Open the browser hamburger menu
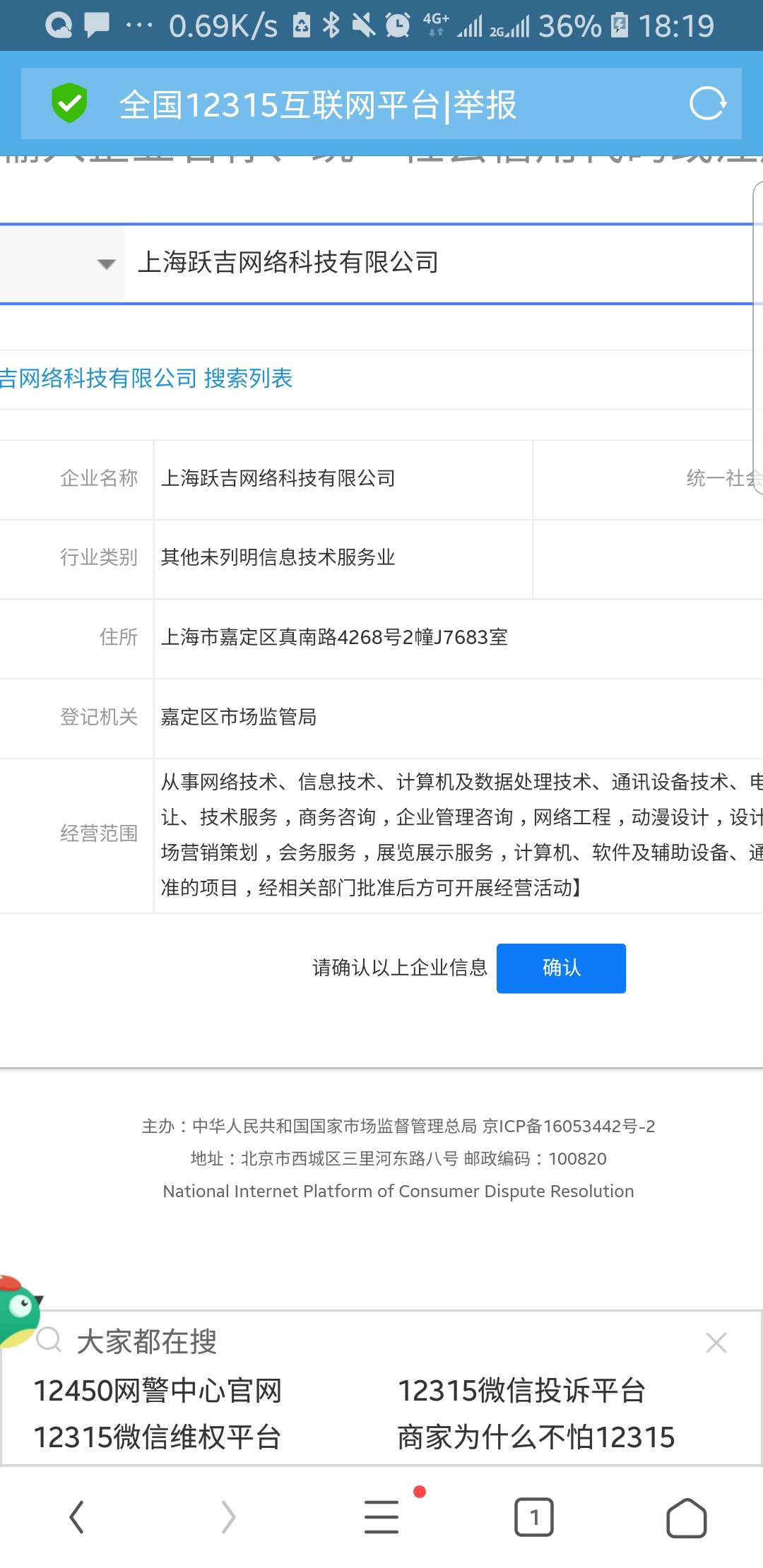 [381, 1517]
